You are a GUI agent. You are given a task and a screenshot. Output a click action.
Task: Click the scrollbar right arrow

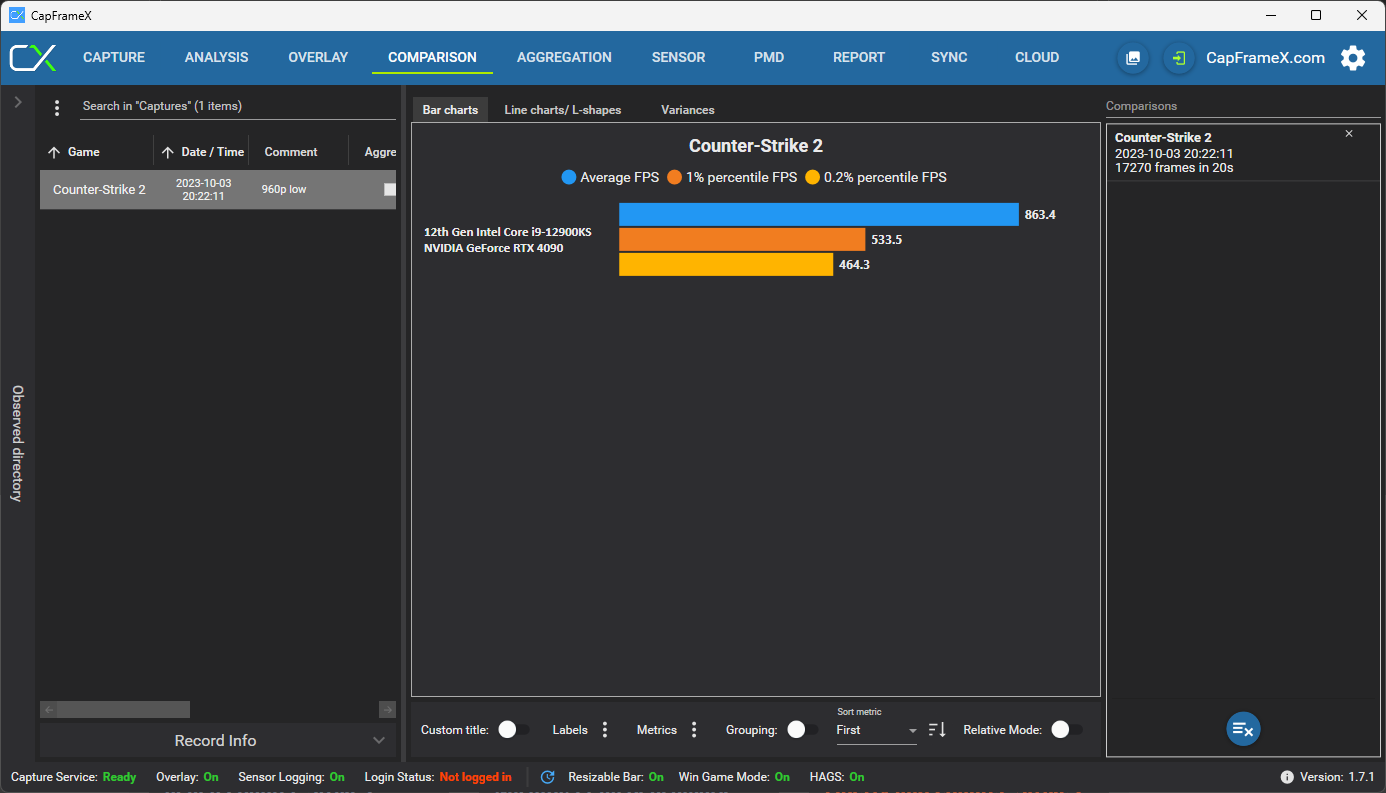[x=388, y=709]
